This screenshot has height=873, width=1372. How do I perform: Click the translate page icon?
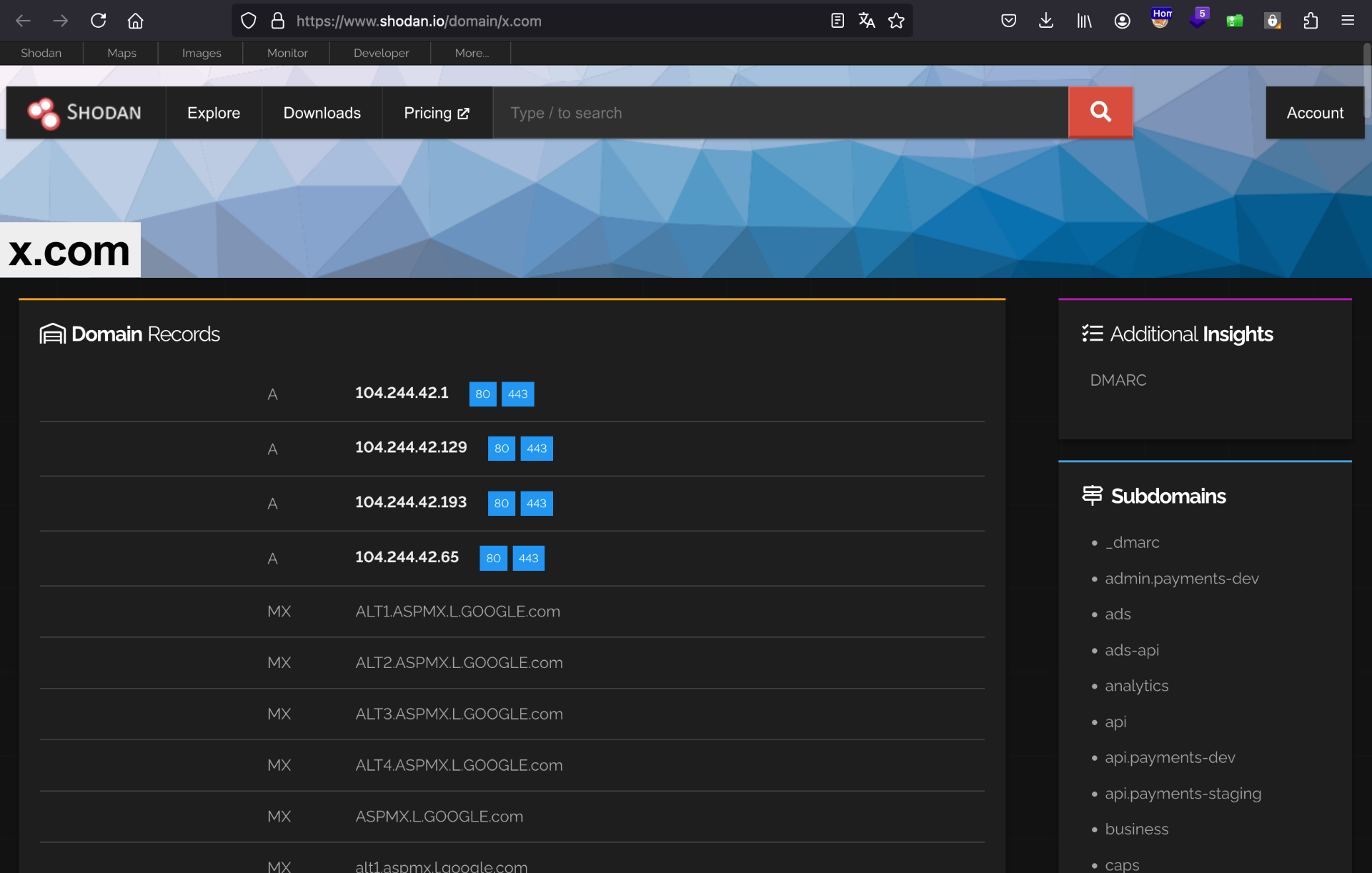click(x=867, y=21)
